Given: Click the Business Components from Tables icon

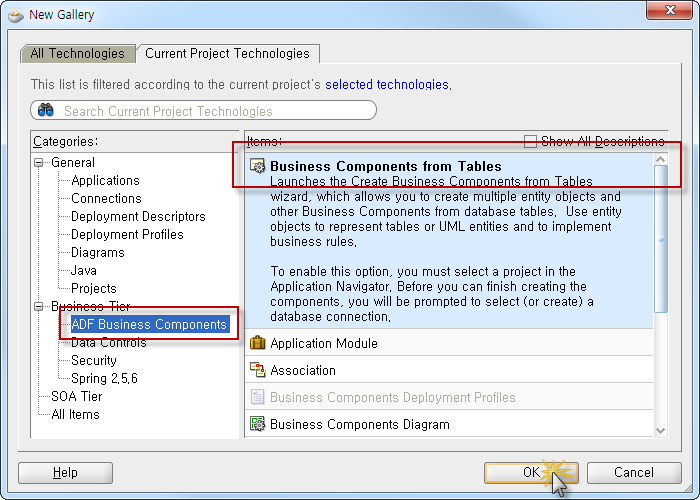Looking at the screenshot, I should point(258,166).
